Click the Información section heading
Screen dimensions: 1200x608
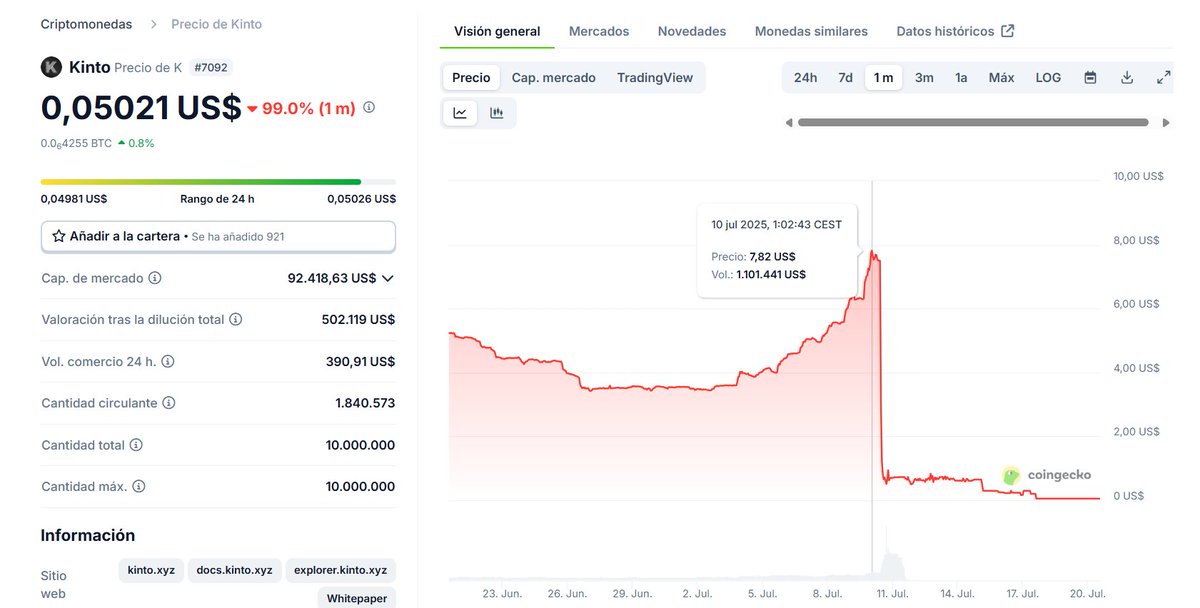pos(88,535)
